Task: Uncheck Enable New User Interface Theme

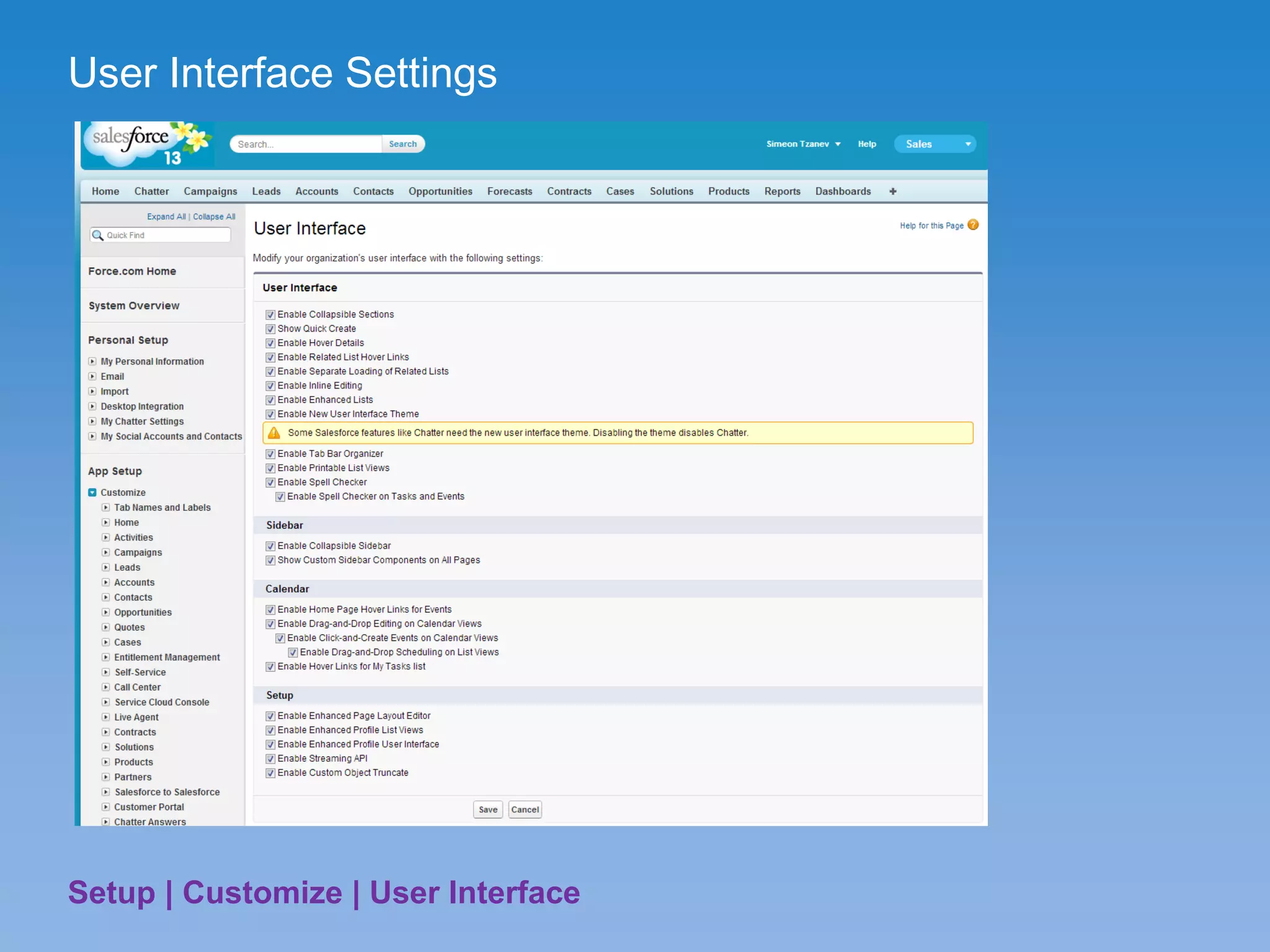Action: point(270,415)
